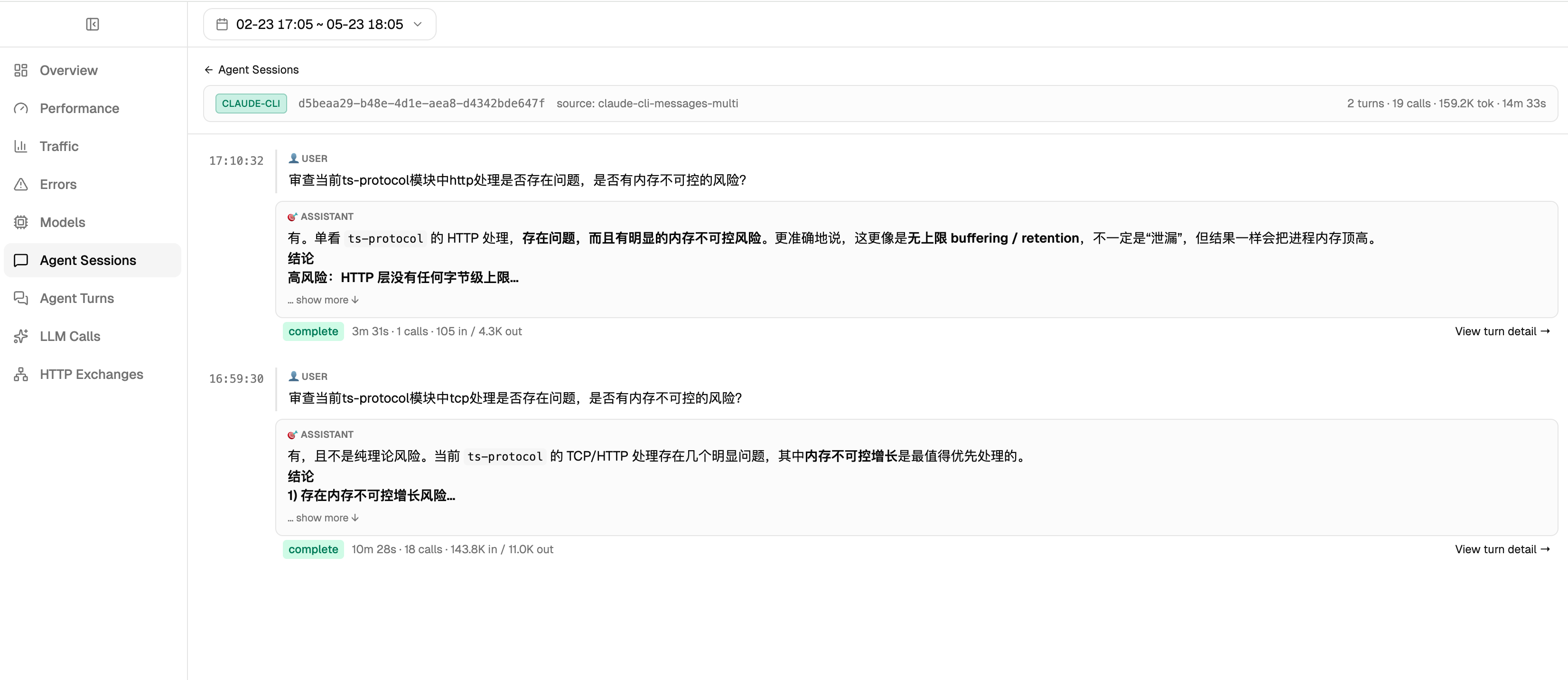This screenshot has height=680, width=1568.
Task: Click the back arrow beside Agent Sessions
Action: click(208, 69)
